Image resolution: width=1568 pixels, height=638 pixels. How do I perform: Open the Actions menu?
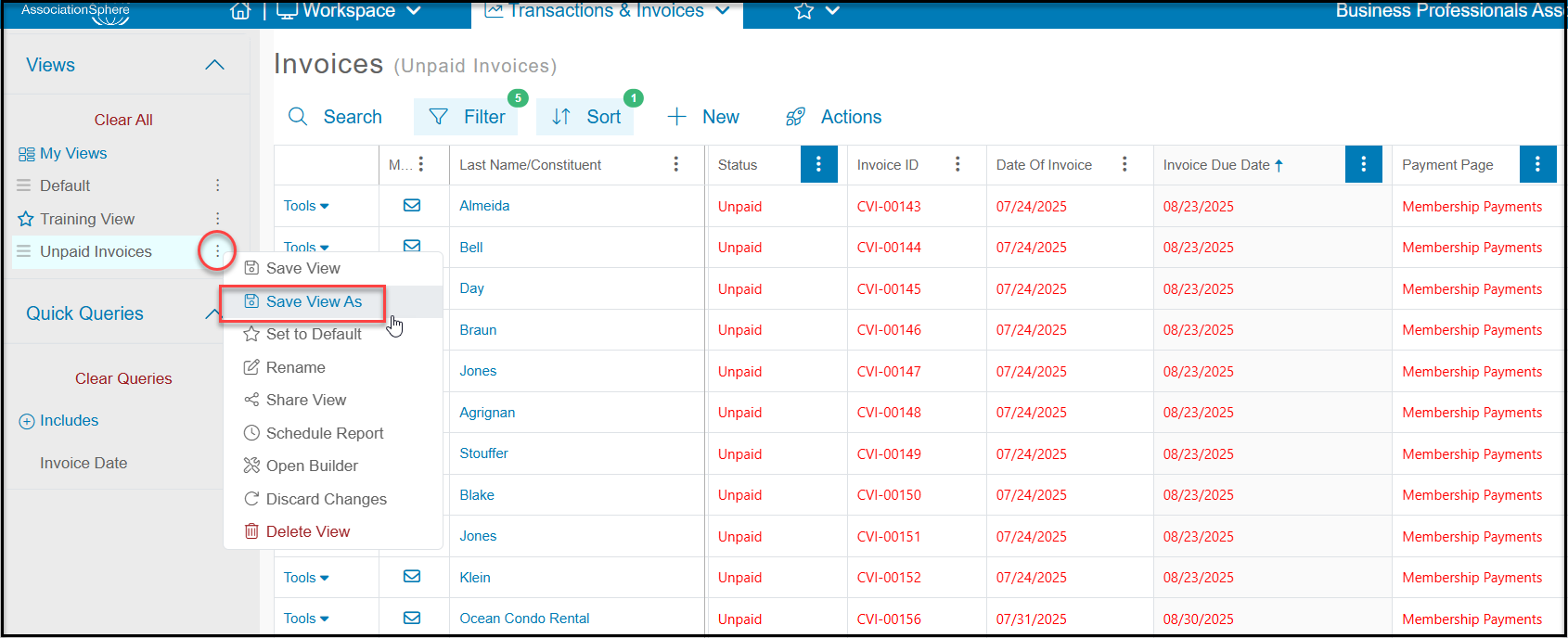pos(833,117)
